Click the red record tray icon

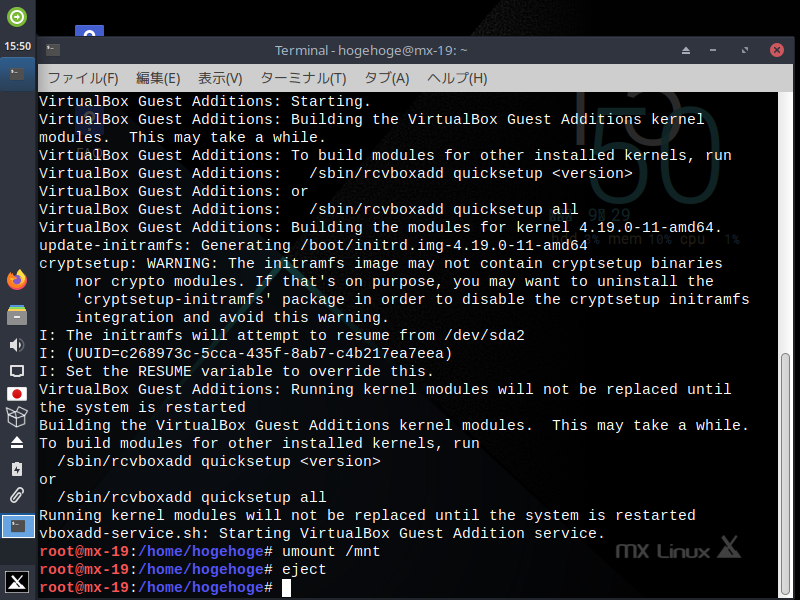pos(17,394)
